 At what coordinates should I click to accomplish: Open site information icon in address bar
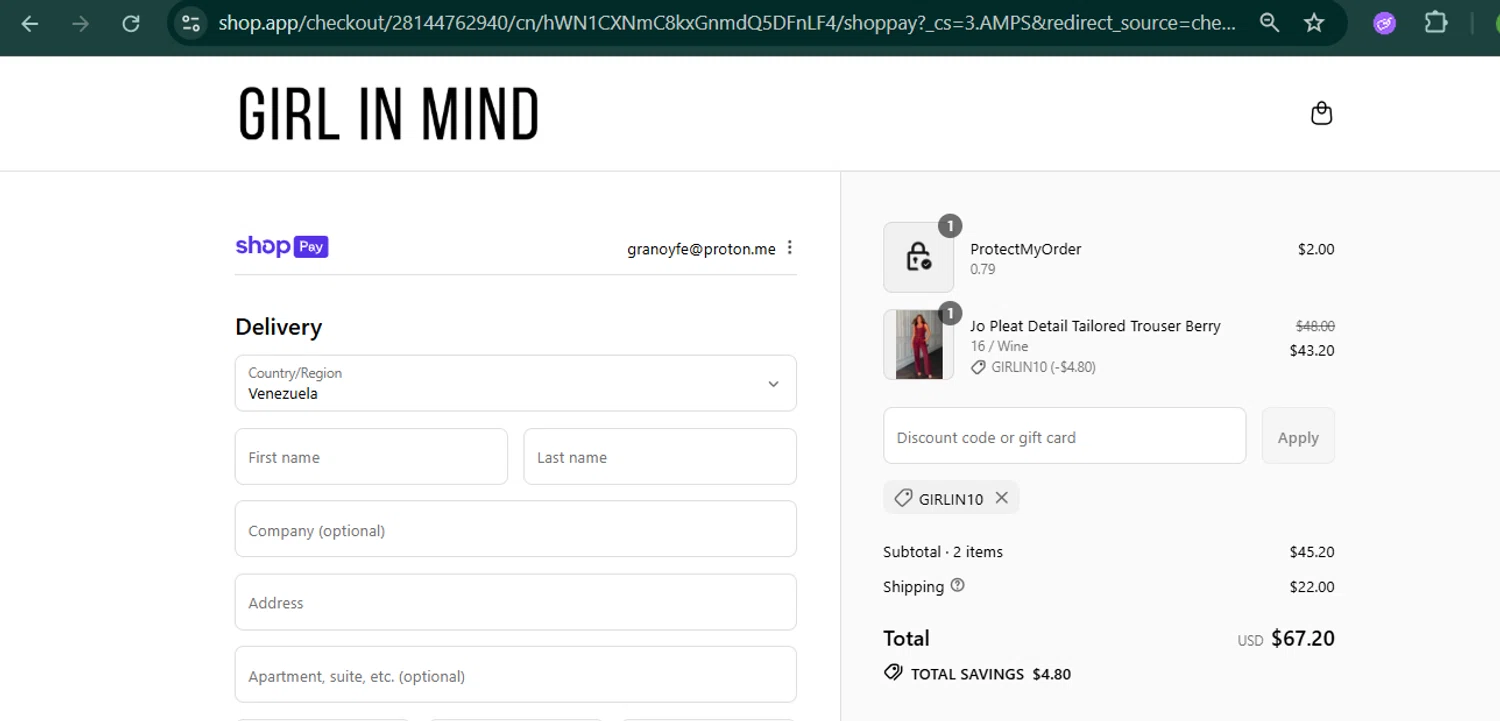pyautogui.click(x=191, y=23)
